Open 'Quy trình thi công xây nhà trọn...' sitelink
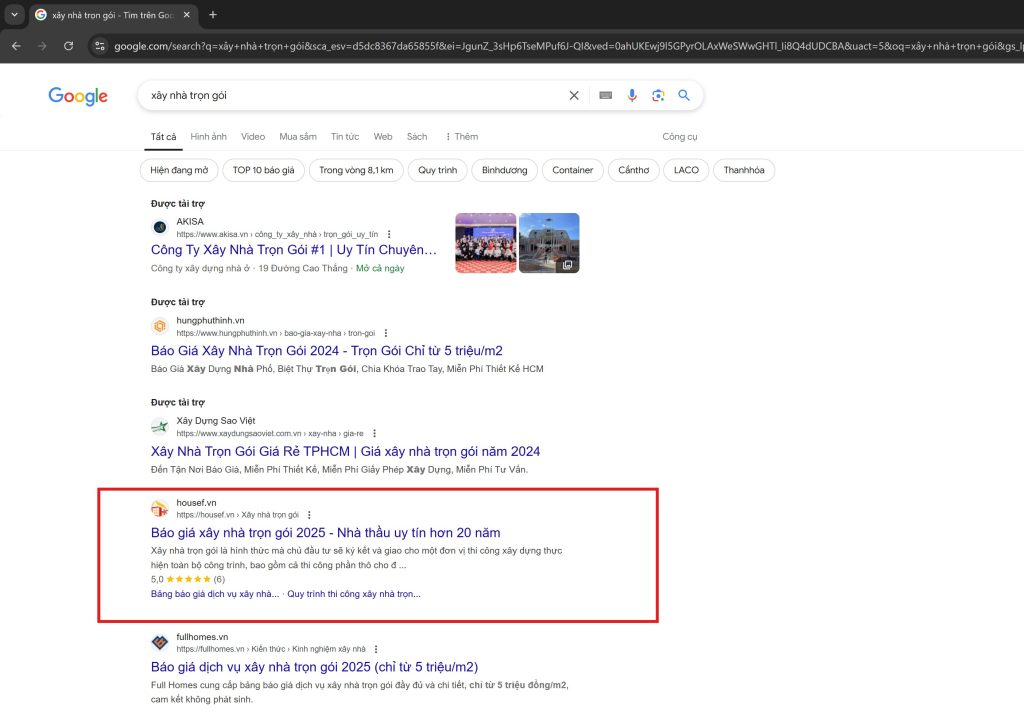1024x717 pixels. 354,594
